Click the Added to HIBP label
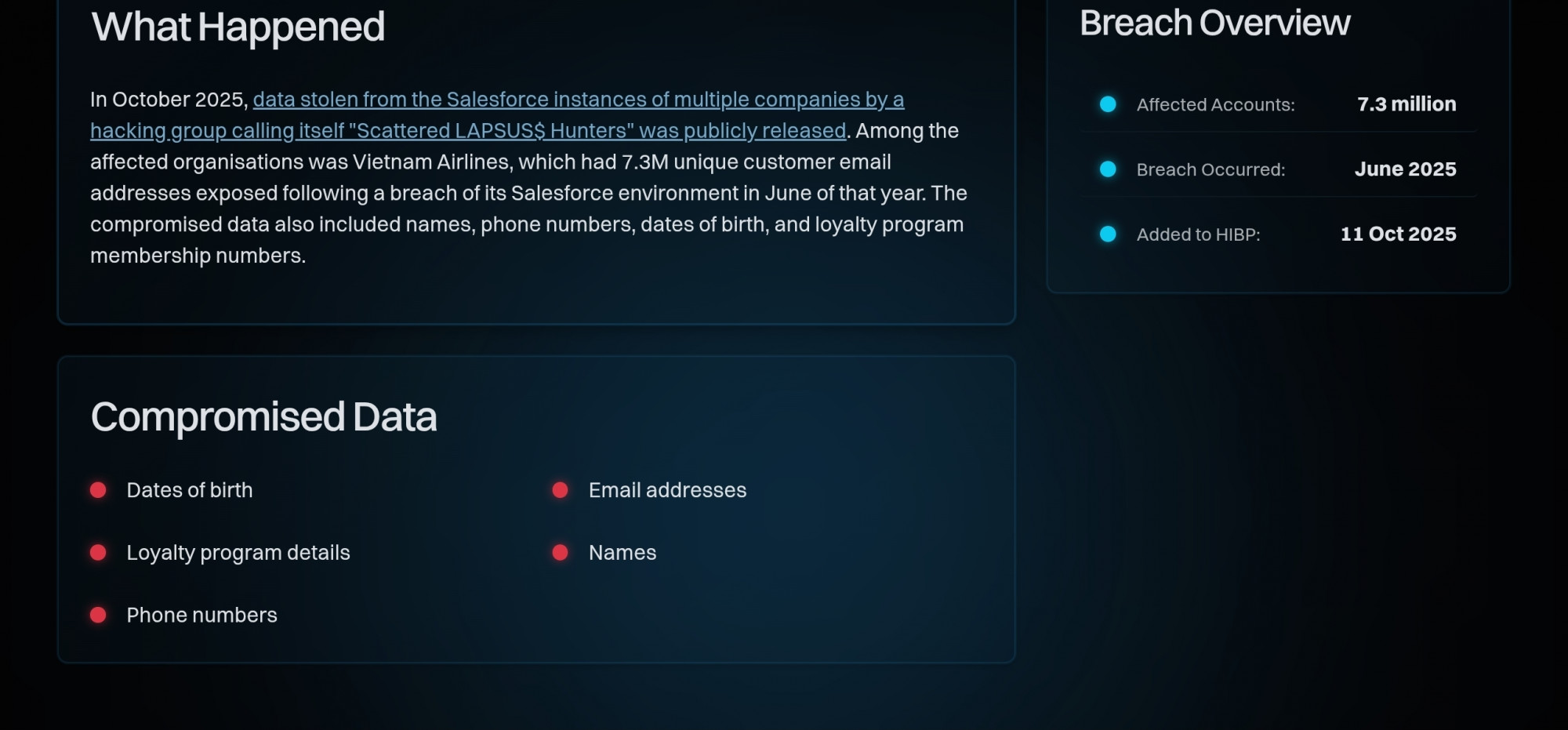Image resolution: width=1568 pixels, height=730 pixels. pyautogui.click(x=1198, y=234)
